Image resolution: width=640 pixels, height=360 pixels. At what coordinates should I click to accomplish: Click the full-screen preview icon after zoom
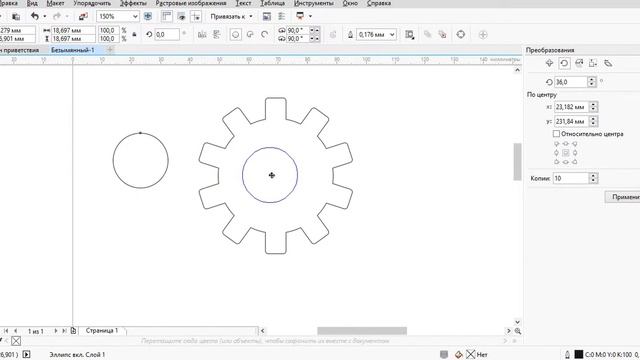148,16
